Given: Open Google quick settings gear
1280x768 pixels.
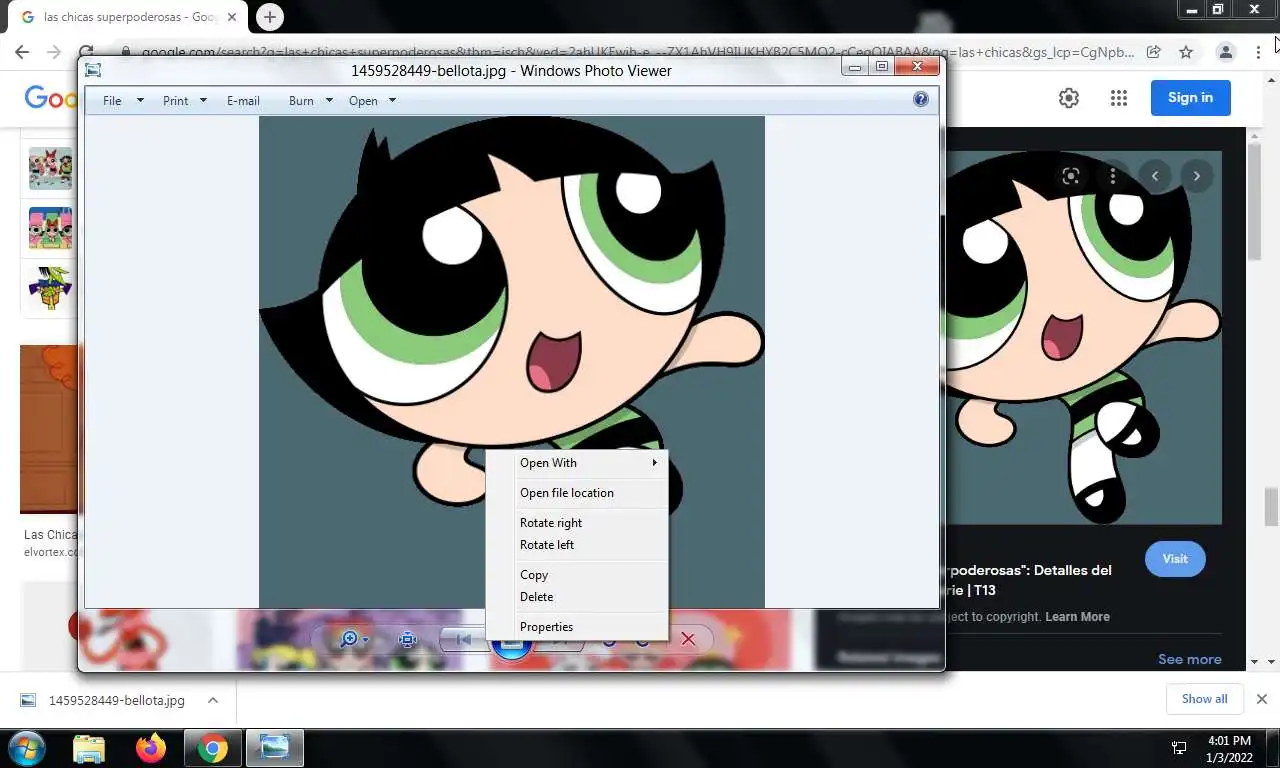Looking at the screenshot, I should [x=1069, y=98].
